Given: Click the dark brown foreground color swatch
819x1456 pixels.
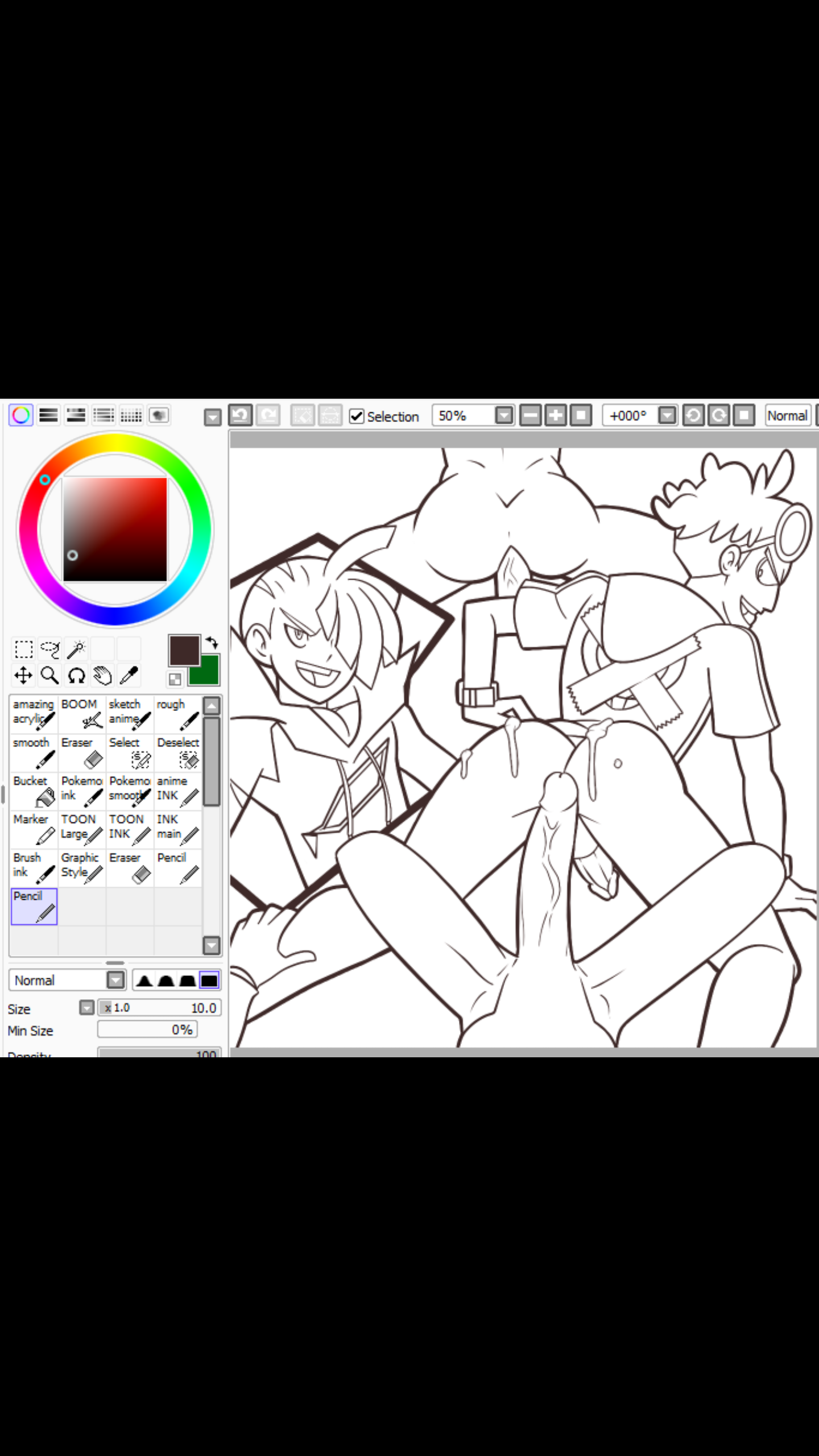Looking at the screenshot, I should tap(184, 650).
